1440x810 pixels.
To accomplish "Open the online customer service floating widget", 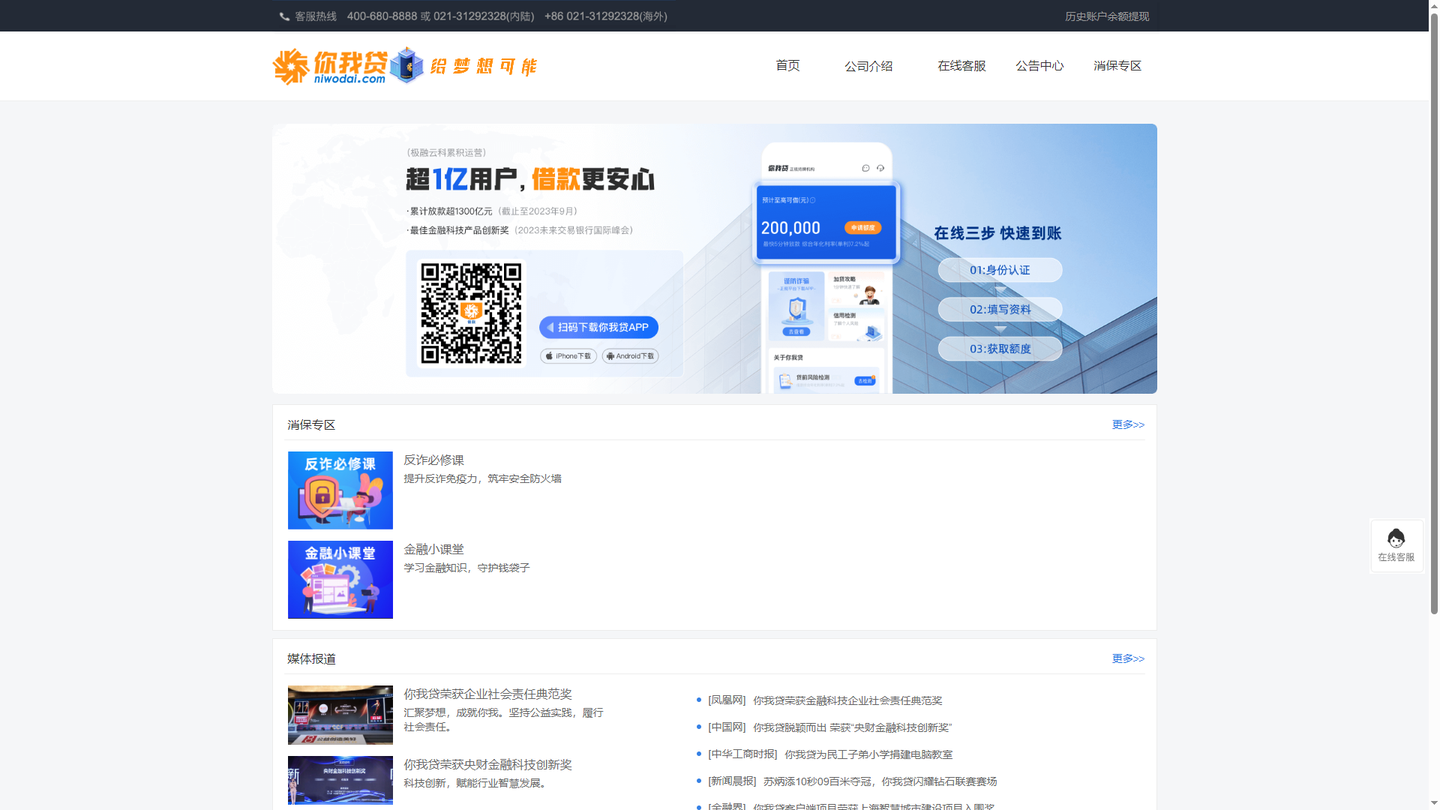I will (1396, 546).
